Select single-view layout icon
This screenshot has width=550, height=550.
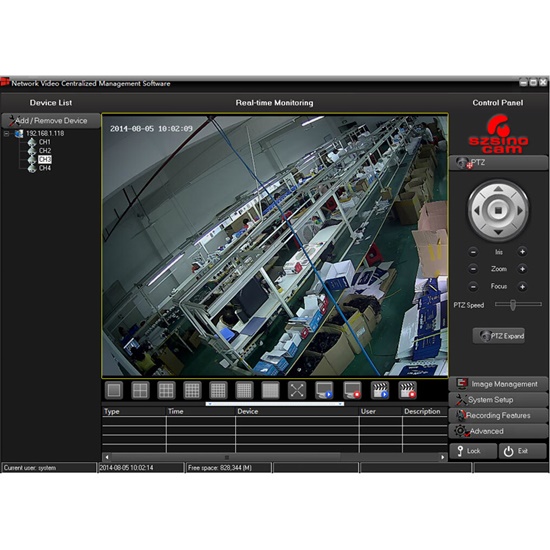114,390
